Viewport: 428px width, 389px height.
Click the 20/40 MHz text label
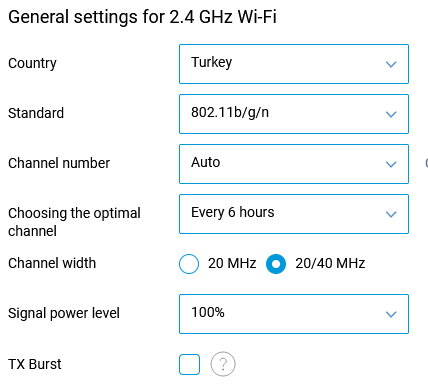[x=330, y=263]
